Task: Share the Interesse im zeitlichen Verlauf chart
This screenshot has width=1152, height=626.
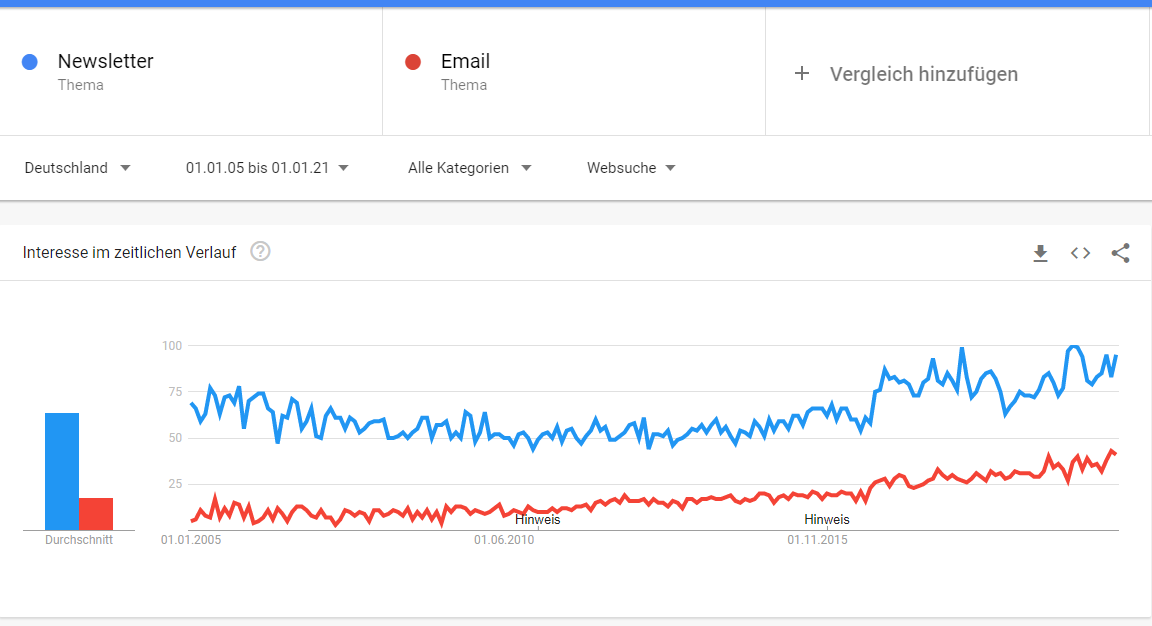Action: tap(1120, 253)
